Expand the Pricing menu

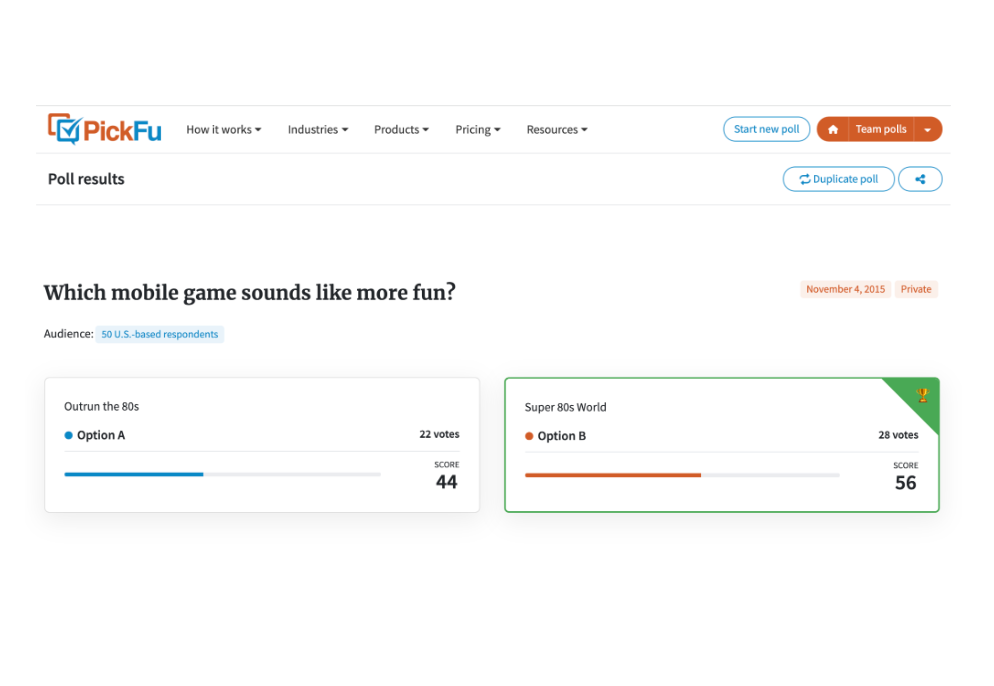tap(477, 130)
